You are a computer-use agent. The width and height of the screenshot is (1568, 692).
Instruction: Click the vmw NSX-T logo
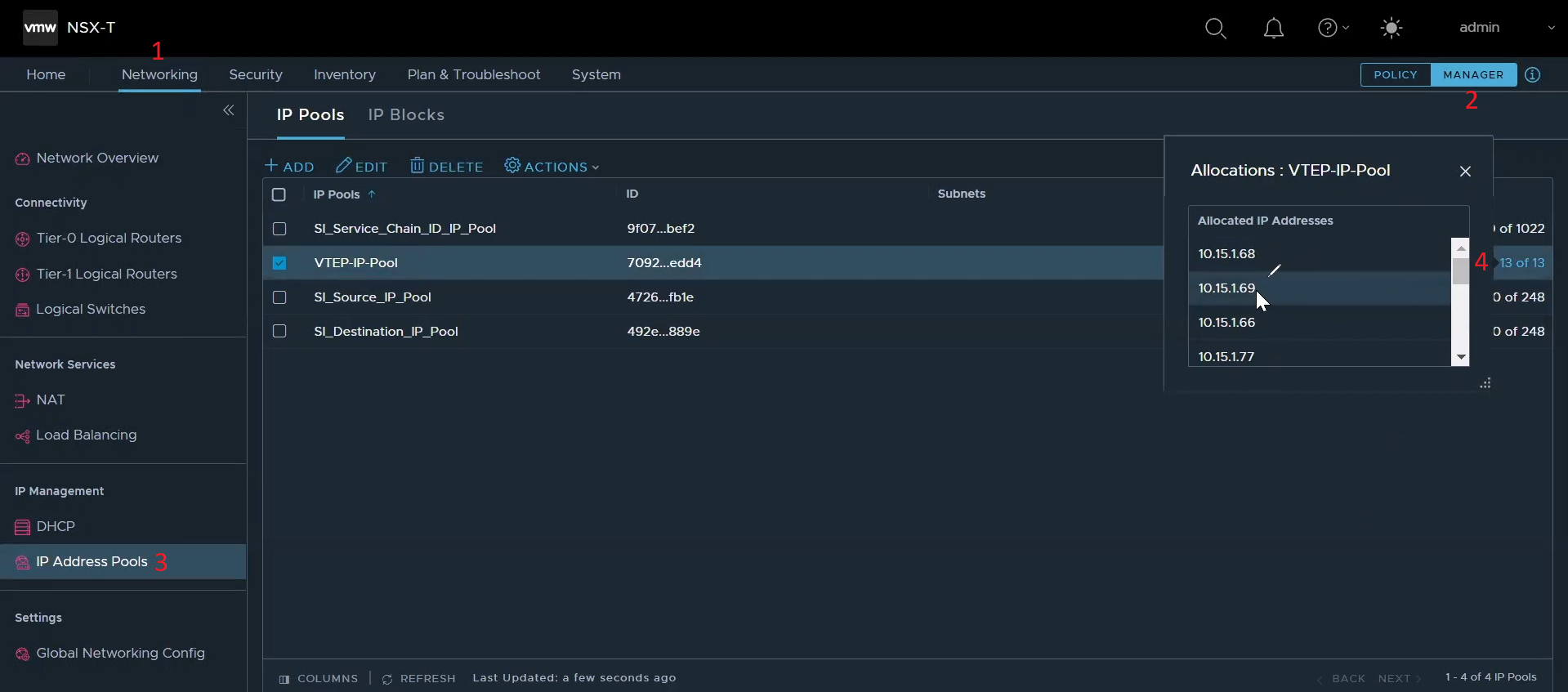(69, 28)
